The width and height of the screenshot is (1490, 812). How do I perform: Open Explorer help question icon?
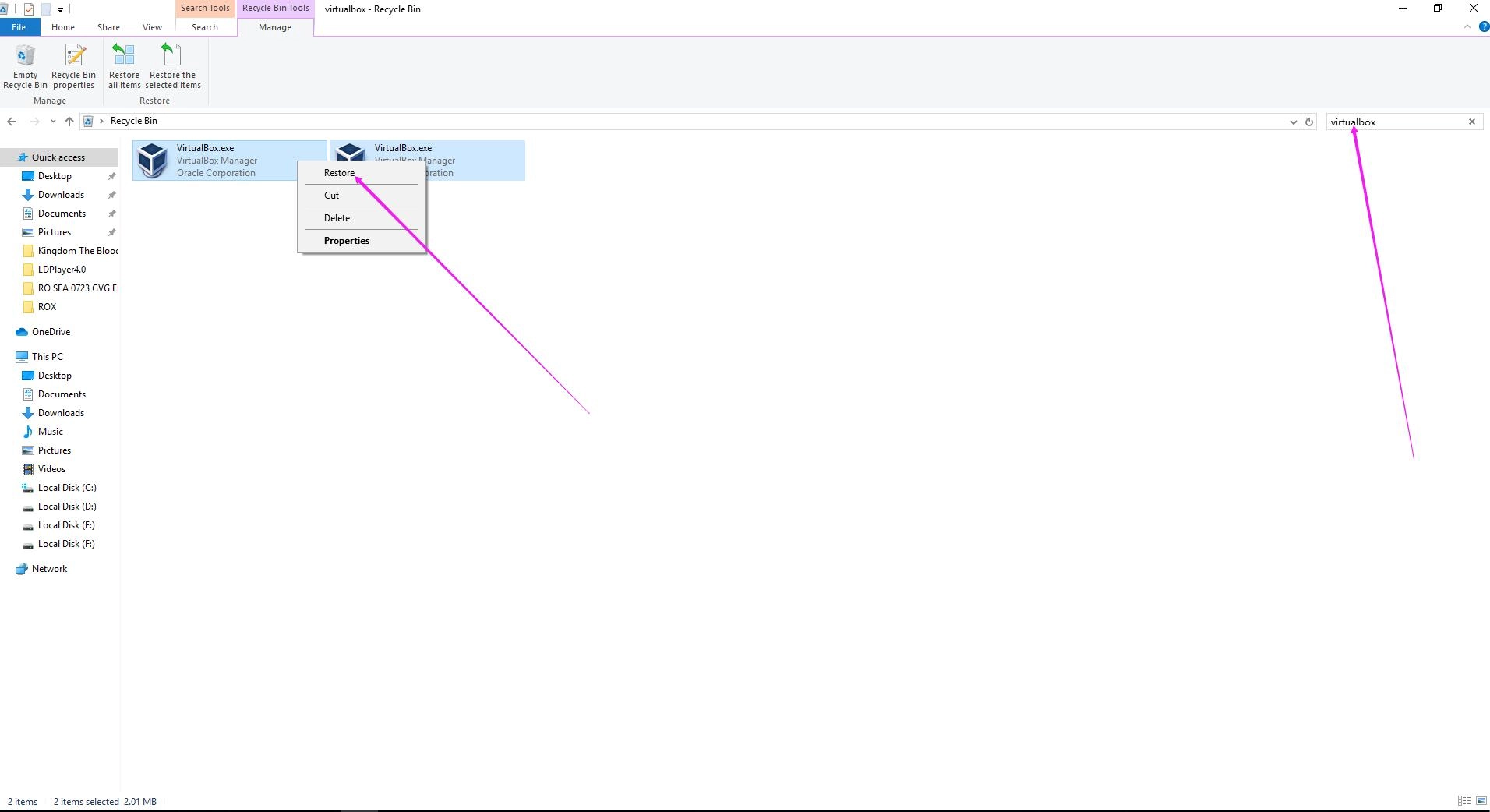(1484, 26)
